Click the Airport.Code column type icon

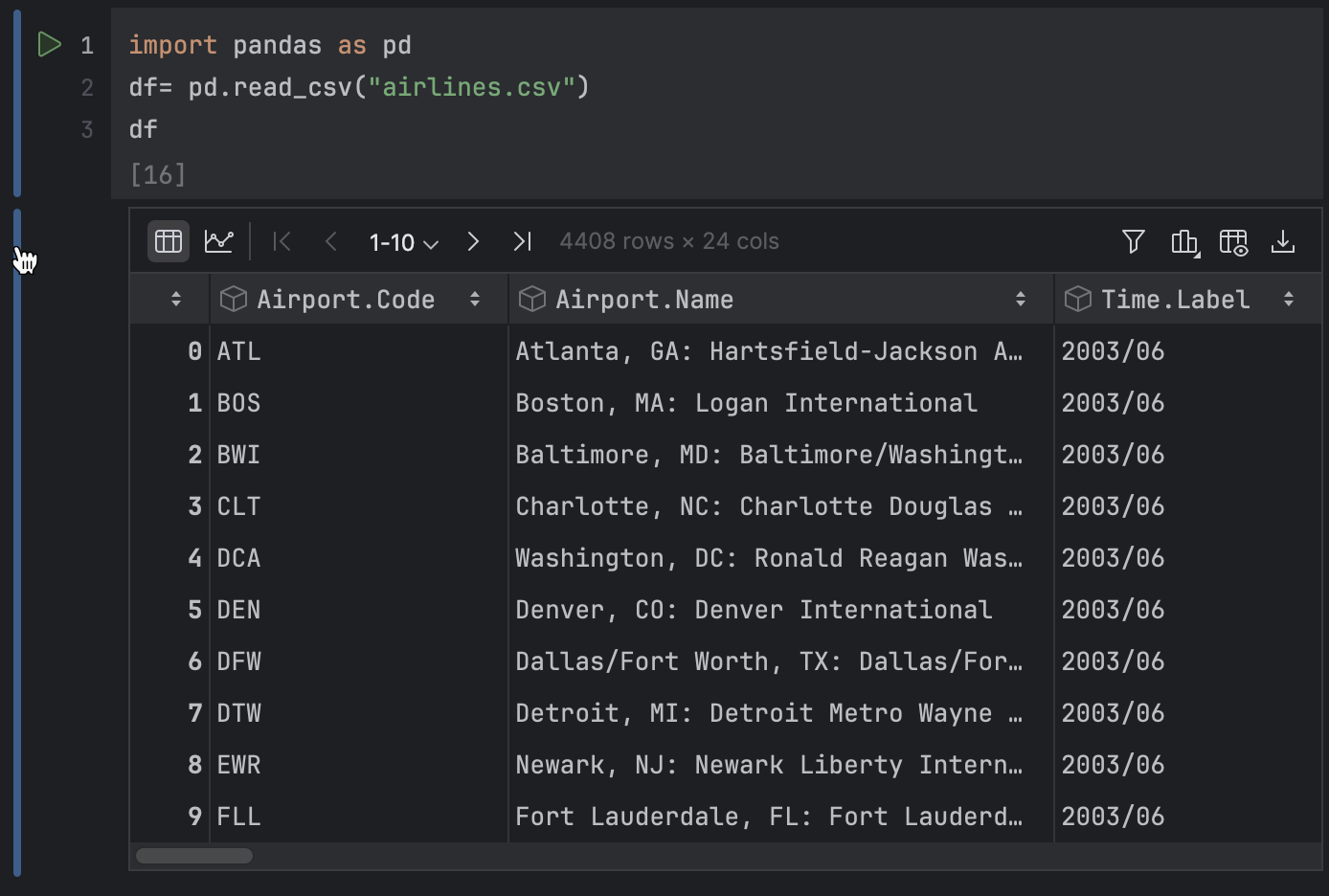coord(233,299)
